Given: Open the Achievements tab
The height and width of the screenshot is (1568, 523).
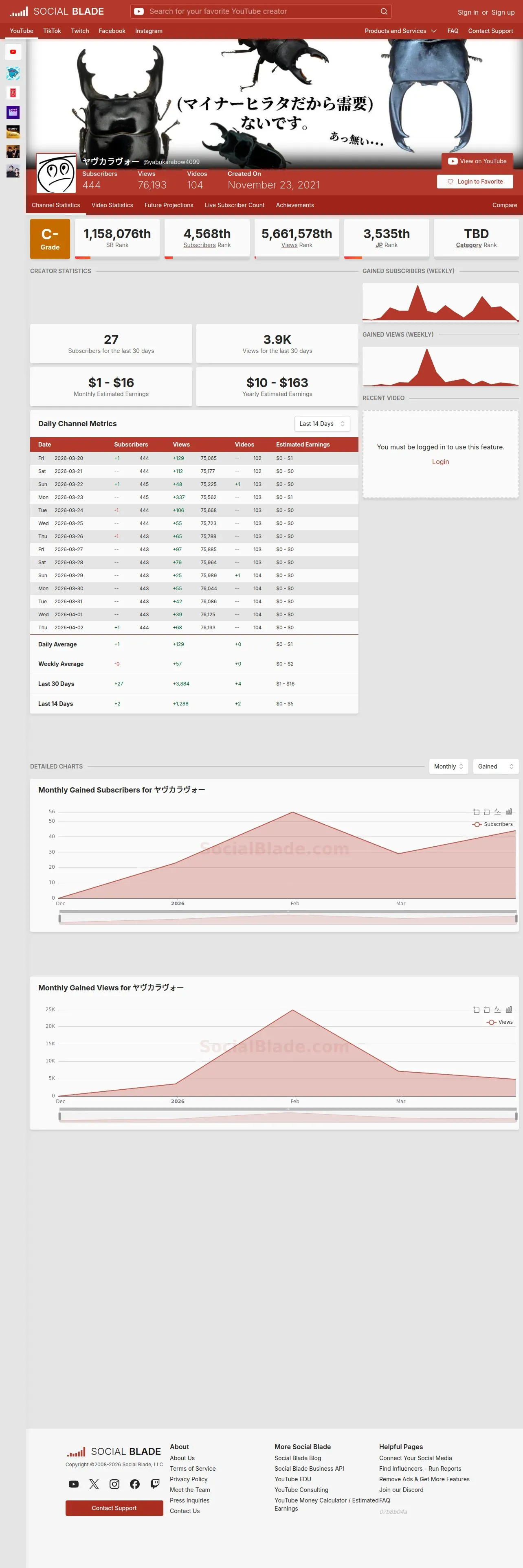Looking at the screenshot, I should (x=294, y=205).
